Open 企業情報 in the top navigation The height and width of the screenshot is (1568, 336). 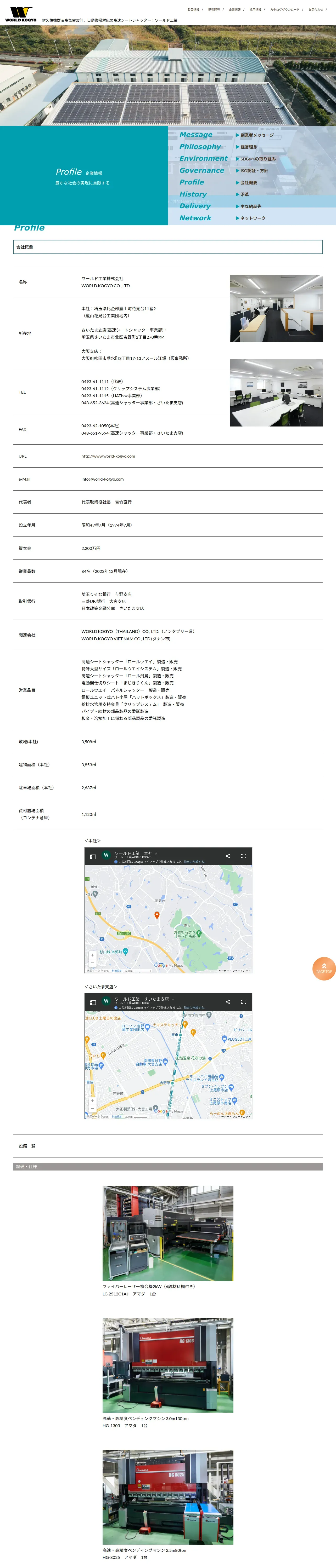(235, 10)
